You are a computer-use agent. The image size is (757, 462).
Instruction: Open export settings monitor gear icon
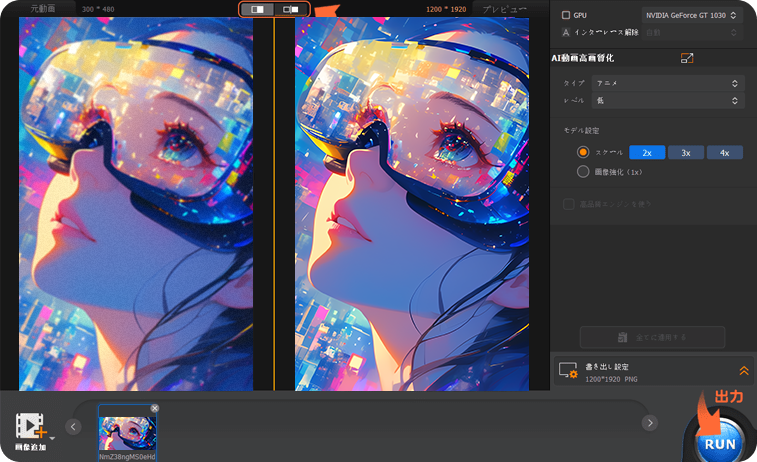point(568,370)
